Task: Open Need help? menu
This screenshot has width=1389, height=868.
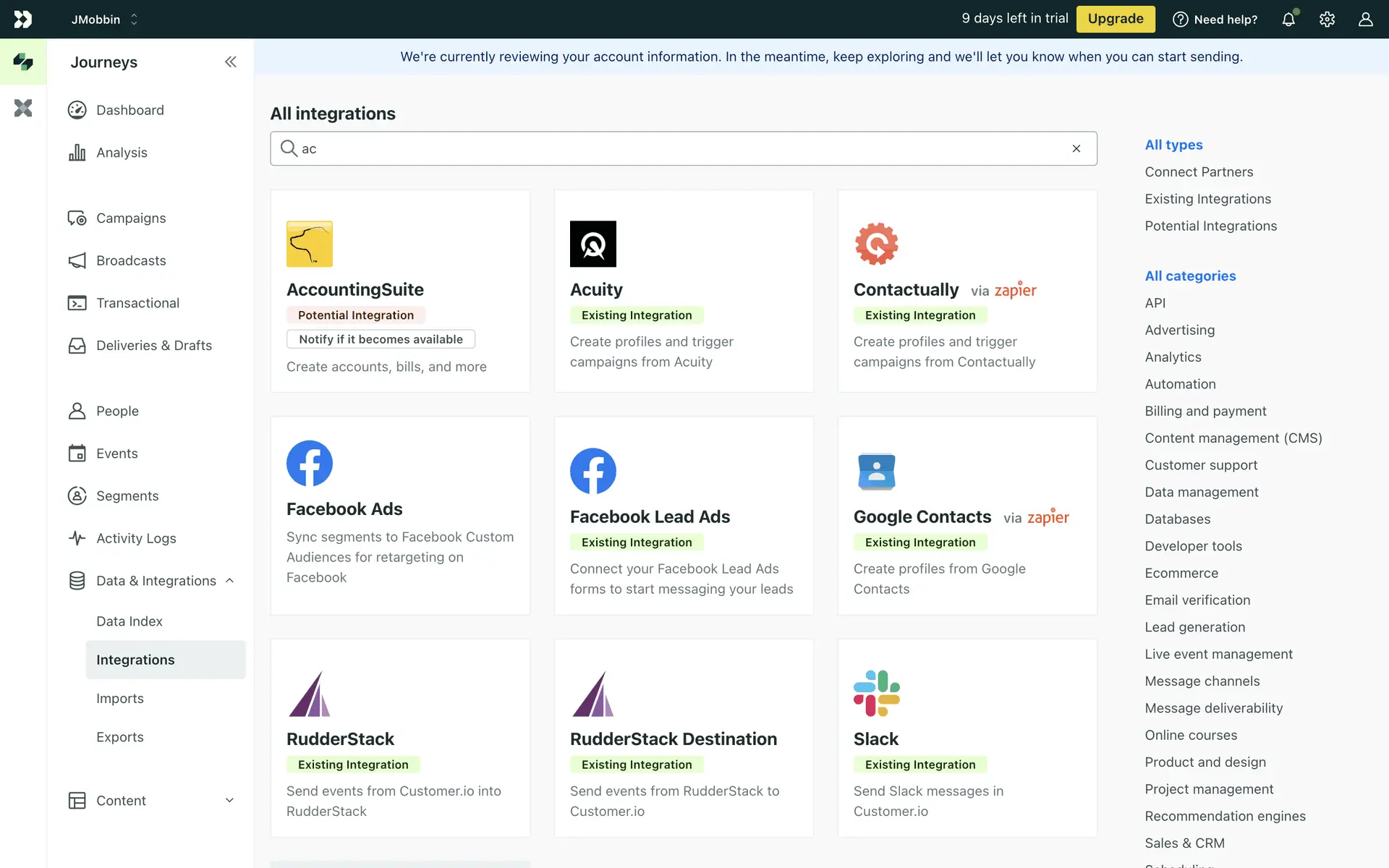Action: coord(1215,20)
